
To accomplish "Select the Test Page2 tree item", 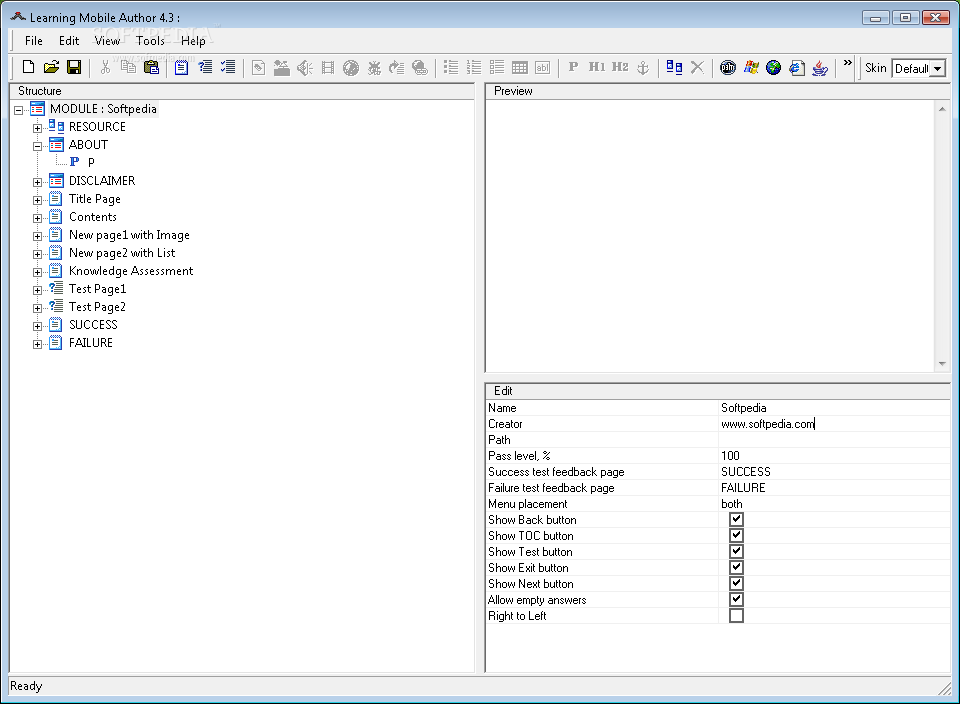I will 97,307.
